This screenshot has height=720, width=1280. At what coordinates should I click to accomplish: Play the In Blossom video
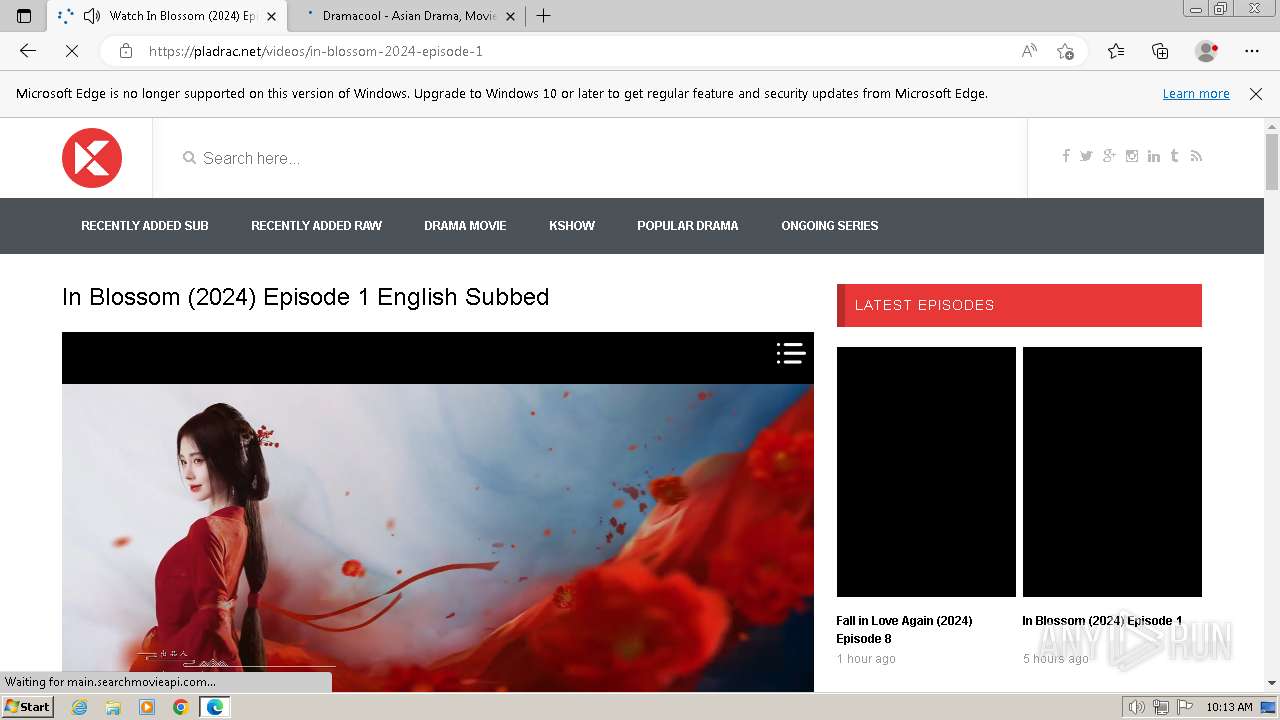pos(438,538)
